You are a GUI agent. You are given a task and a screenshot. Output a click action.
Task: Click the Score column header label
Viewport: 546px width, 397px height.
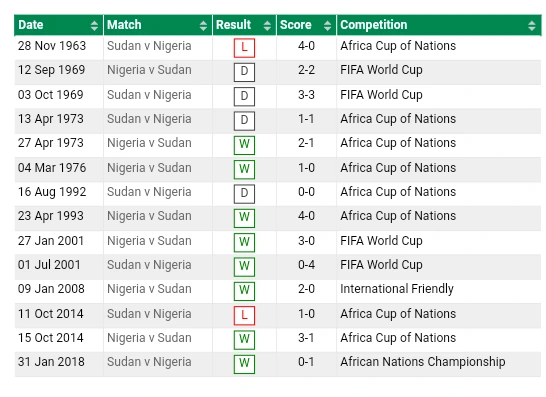point(296,25)
